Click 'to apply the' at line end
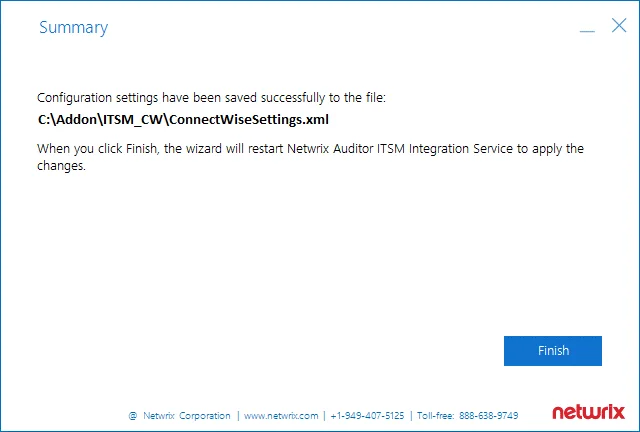This screenshot has height=432, width=640. 550,149
